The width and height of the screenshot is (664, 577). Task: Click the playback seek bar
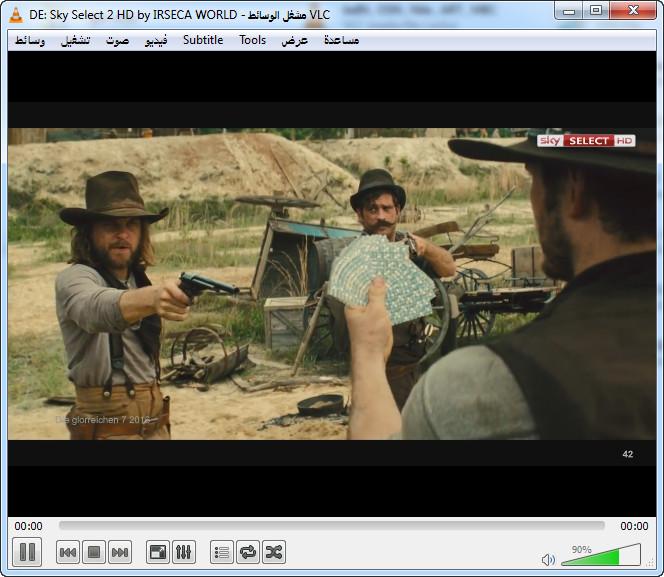click(x=331, y=526)
